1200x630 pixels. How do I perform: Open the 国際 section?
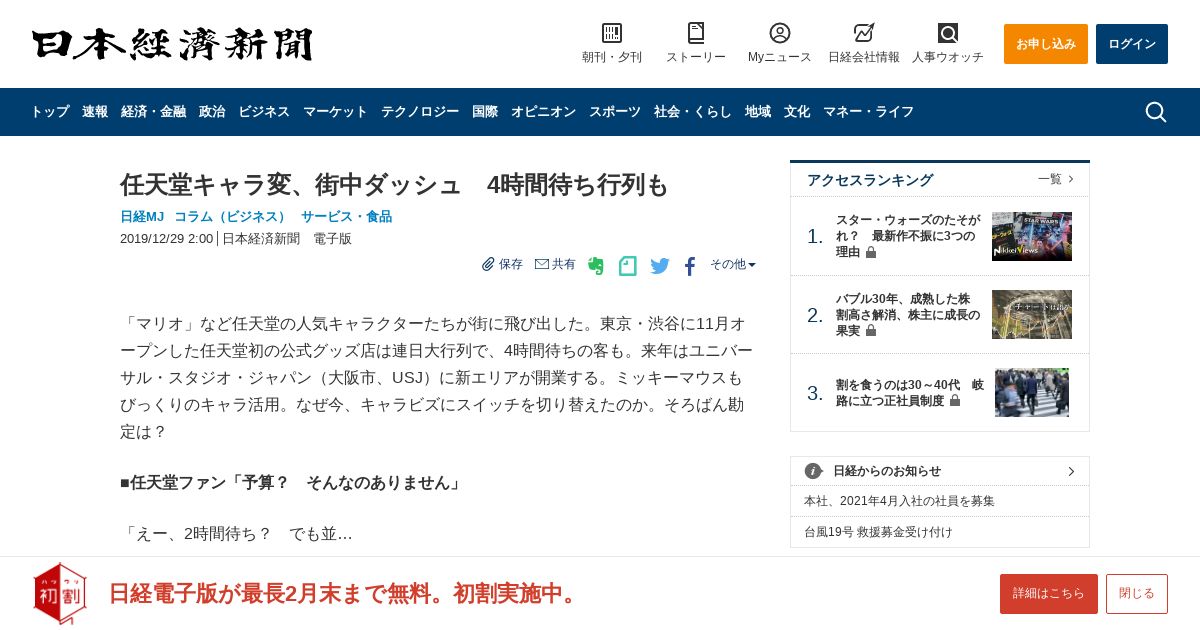pyautogui.click(x=485, y=112)
